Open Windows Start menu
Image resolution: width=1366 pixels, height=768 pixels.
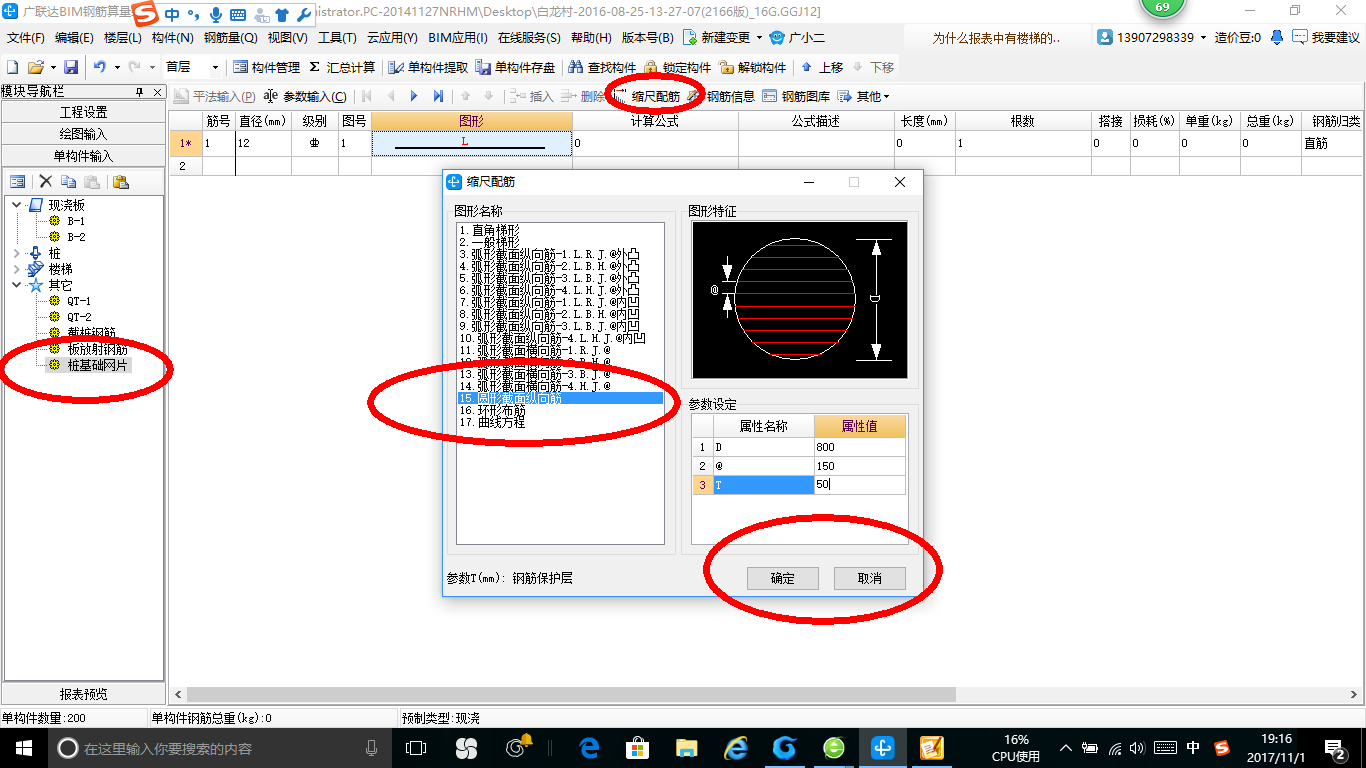tap(24, 747)
